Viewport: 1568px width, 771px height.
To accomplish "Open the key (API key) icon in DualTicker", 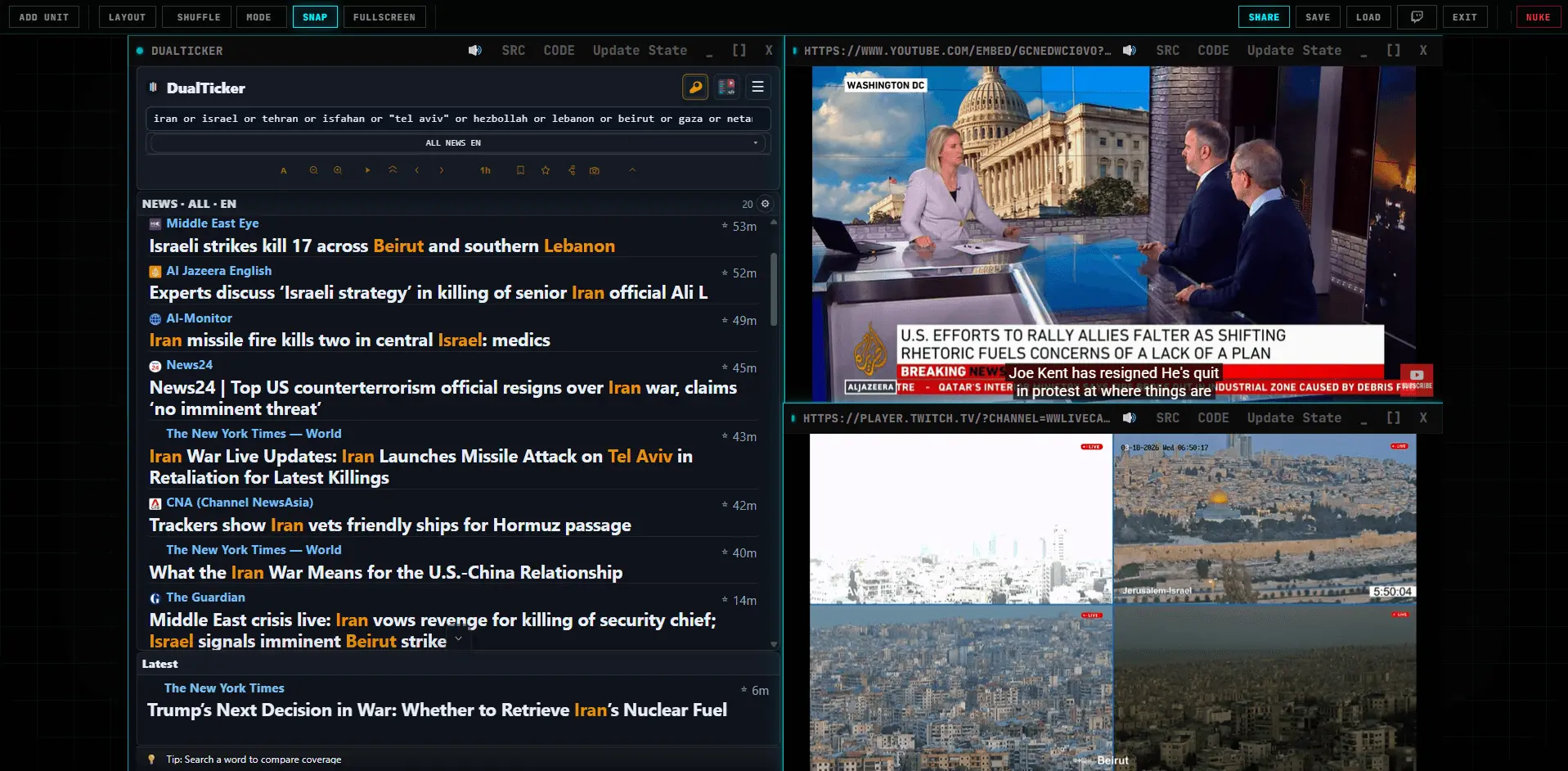I will pyautogui.click(x=694, y=87).
